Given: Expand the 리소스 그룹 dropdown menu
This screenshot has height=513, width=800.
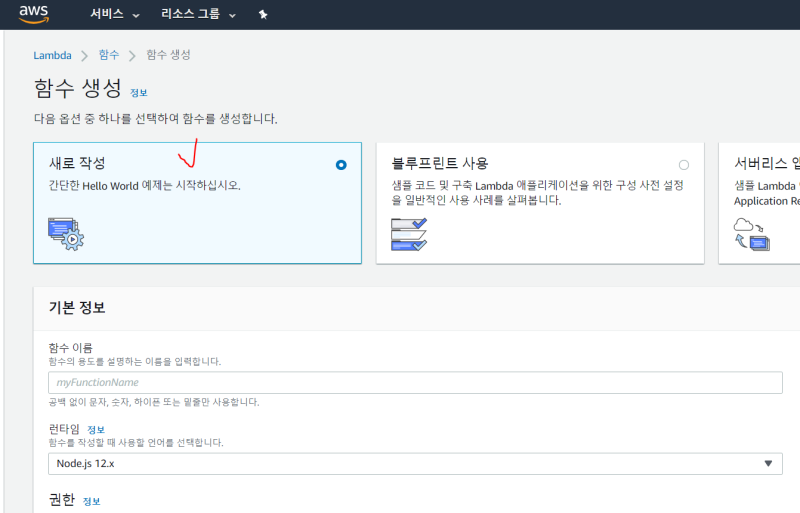Looking at the screenshot, I should coord(198,15).
